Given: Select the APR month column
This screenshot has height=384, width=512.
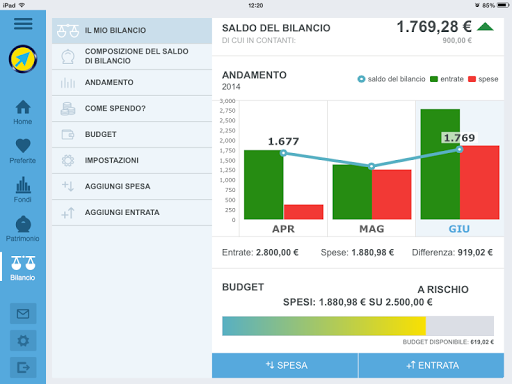Looking at the screenshot, I should [283, 168].
